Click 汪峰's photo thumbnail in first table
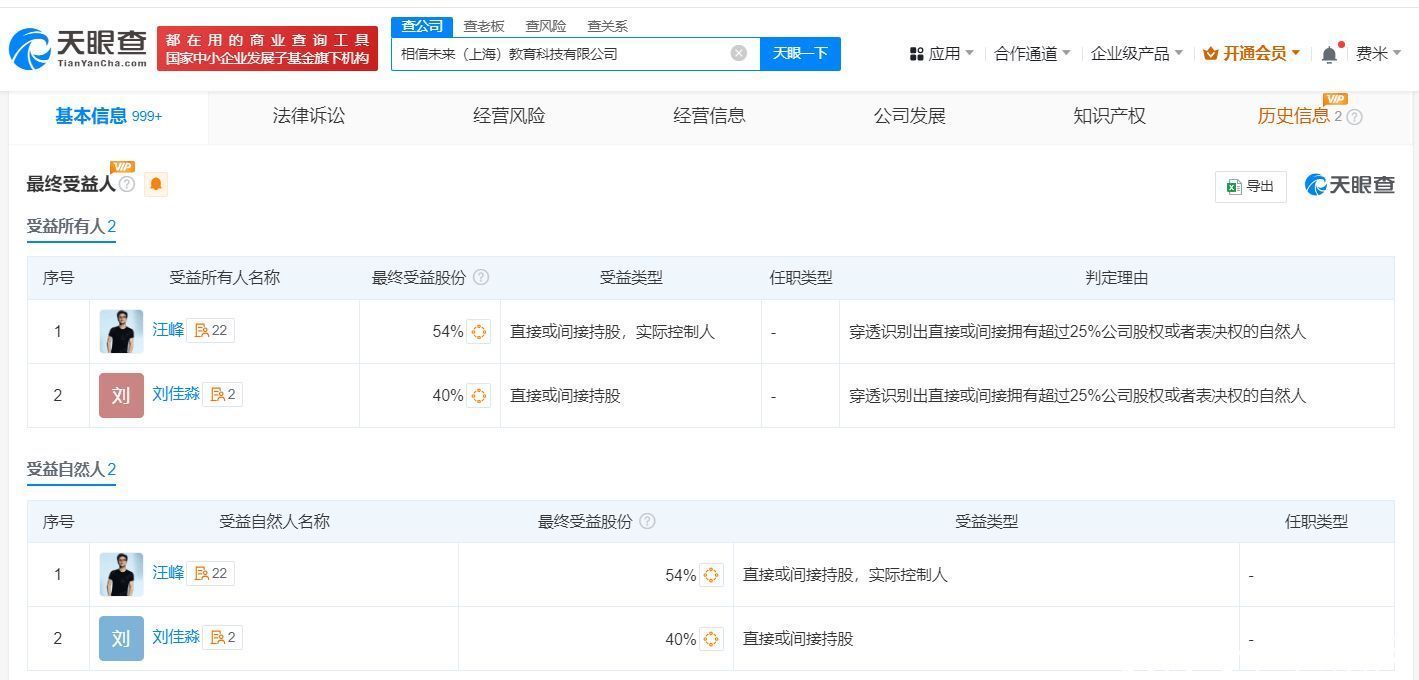The height and width of the screenshot is (680, 1419). [x=121, y=331]
